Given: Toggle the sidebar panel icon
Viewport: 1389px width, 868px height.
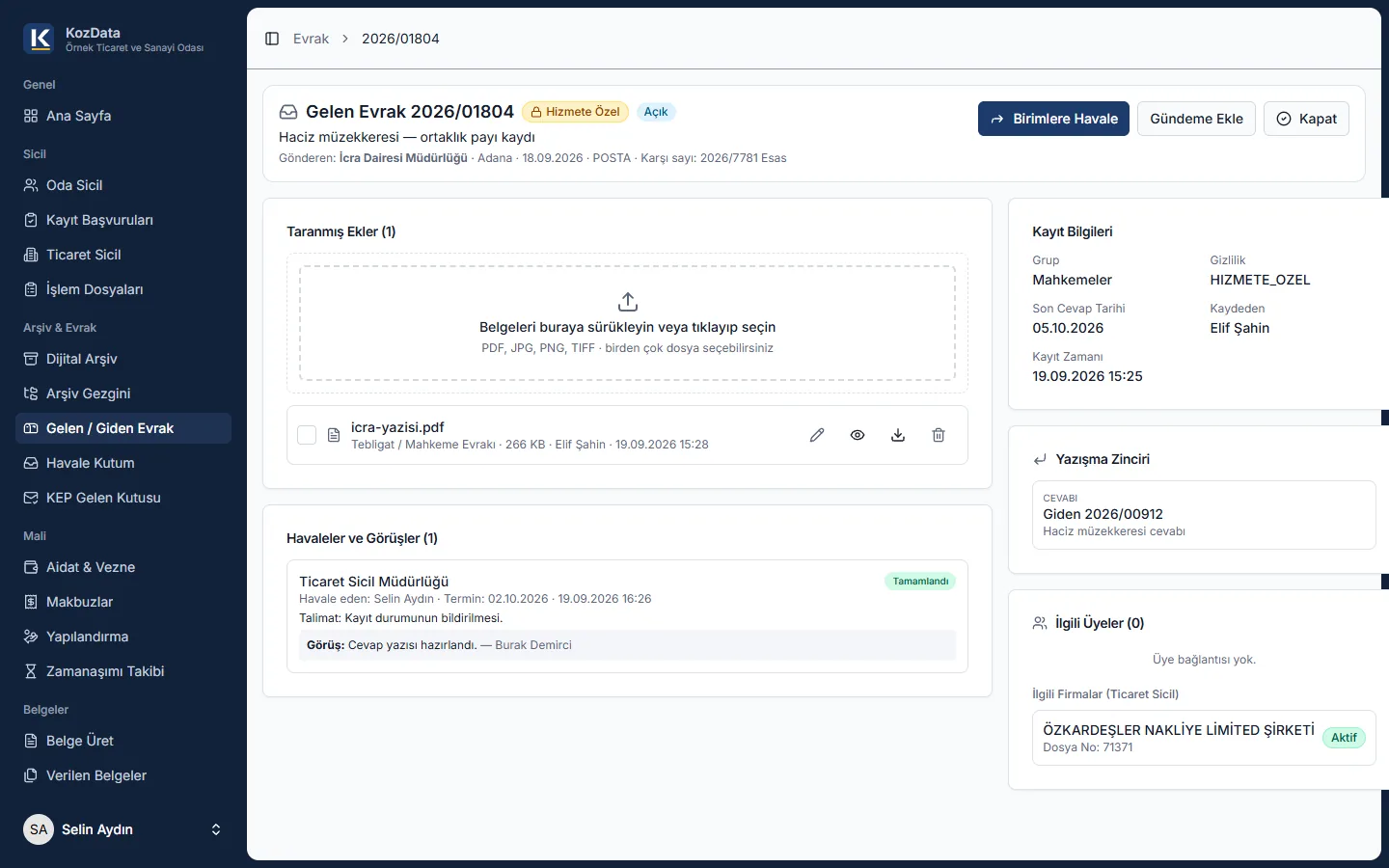Looking at the screenshot, I should 272,39.
